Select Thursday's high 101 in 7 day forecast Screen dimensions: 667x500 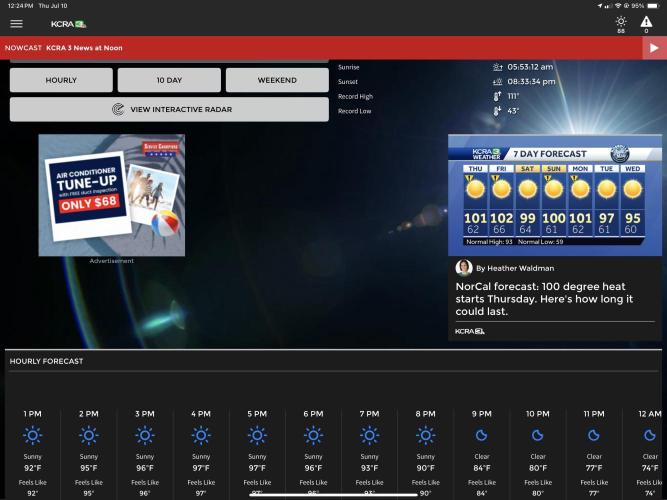[x=475, y=218]
